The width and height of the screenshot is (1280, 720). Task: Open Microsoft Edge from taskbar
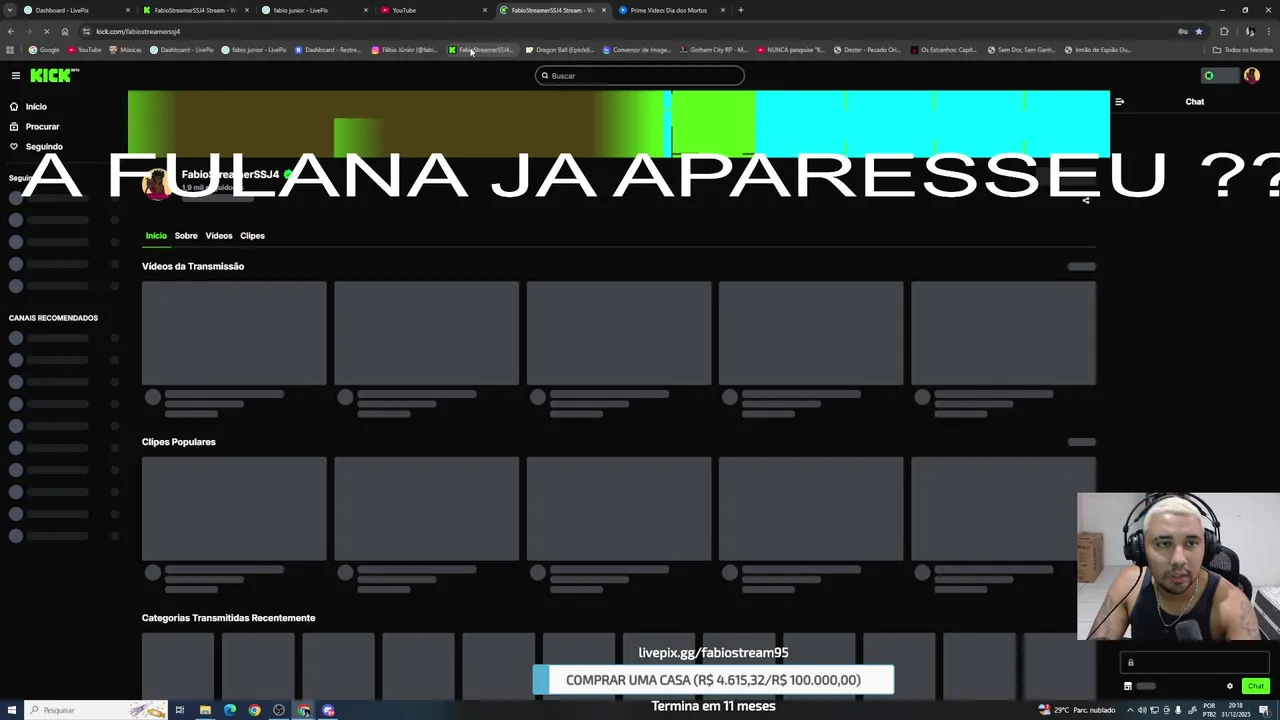point(230,710)
